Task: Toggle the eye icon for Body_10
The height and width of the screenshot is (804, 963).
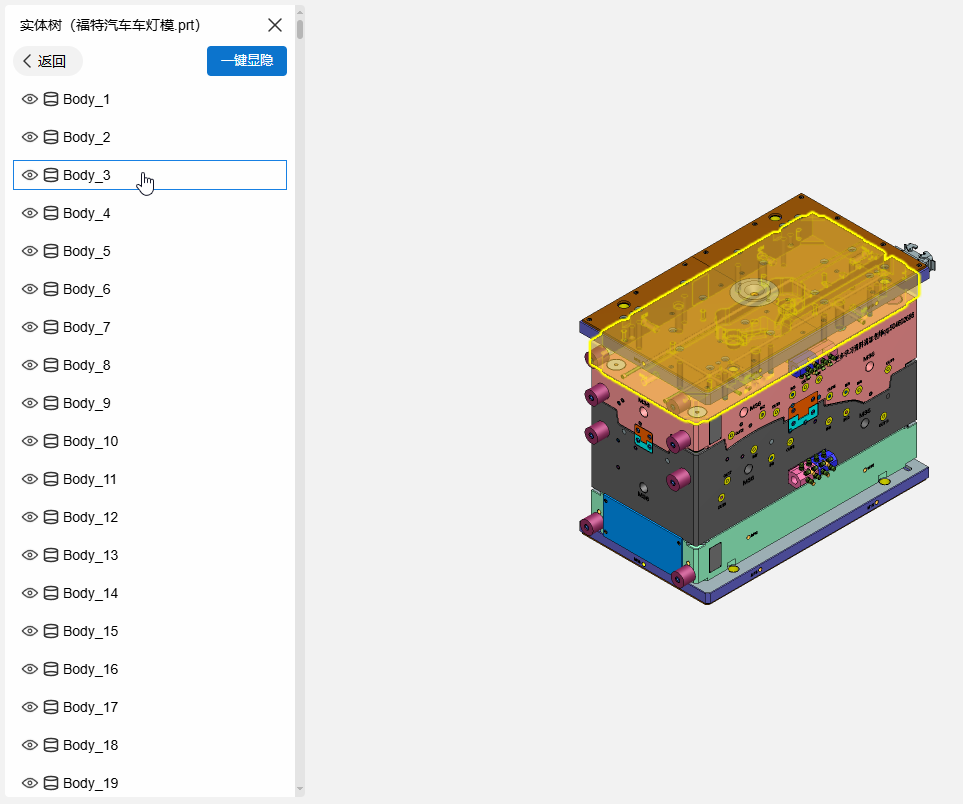Action: [30, 441]
